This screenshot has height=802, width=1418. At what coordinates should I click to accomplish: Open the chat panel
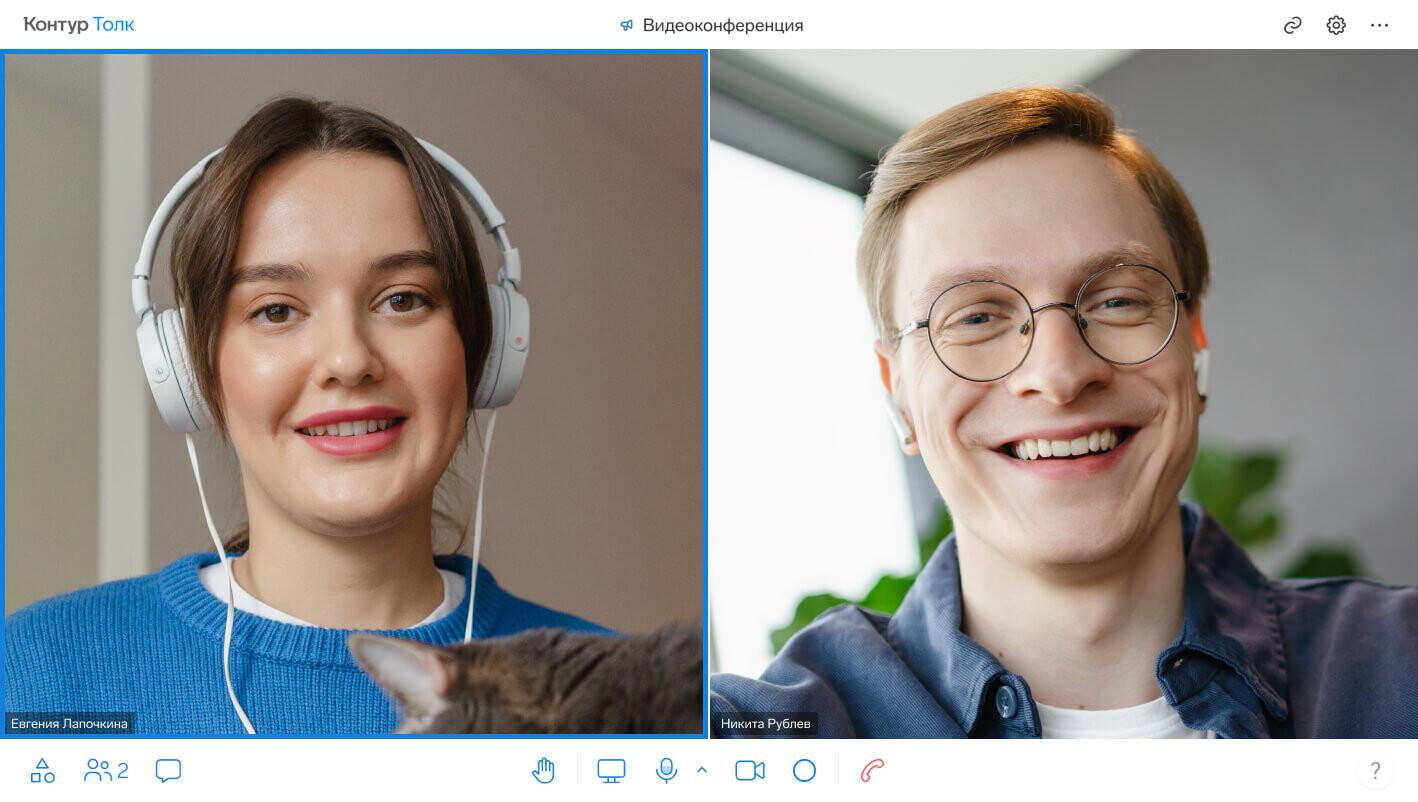168,770
